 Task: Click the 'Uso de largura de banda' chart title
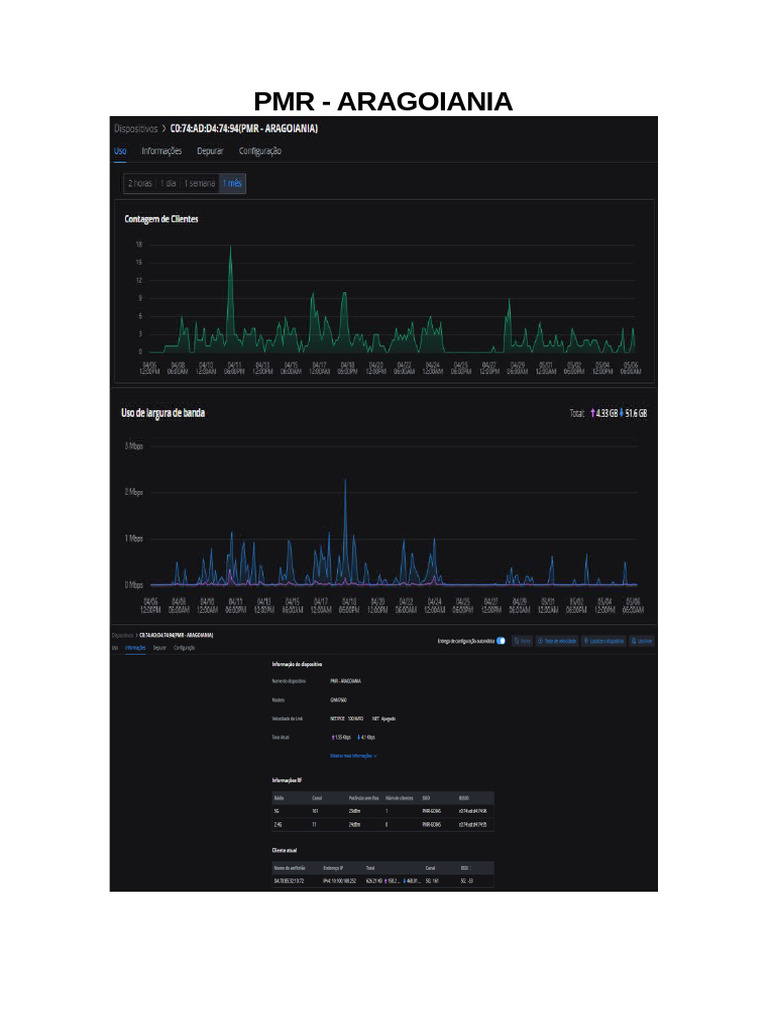(x=163, y=413)
